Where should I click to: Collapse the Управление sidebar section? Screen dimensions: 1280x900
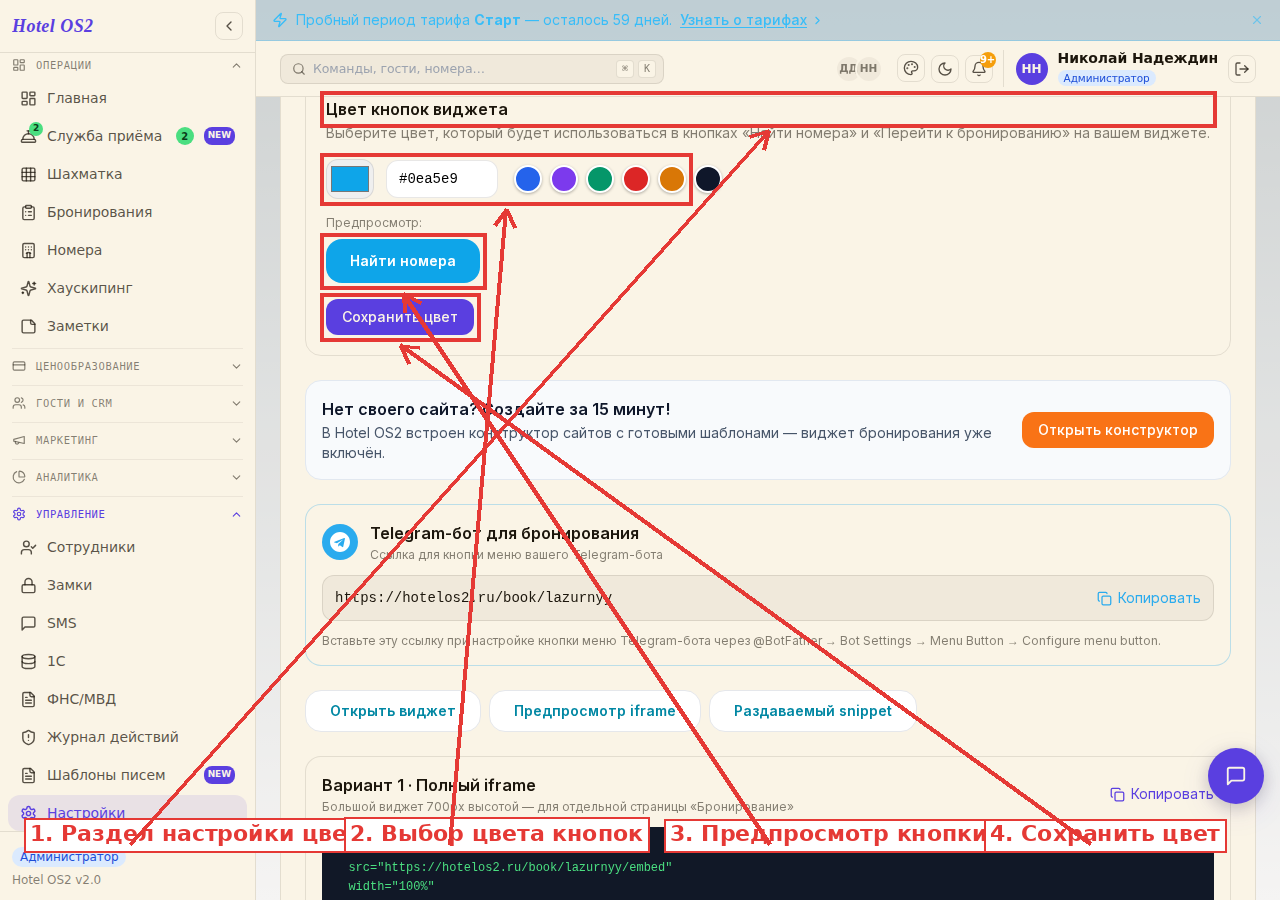click(127, 514)
